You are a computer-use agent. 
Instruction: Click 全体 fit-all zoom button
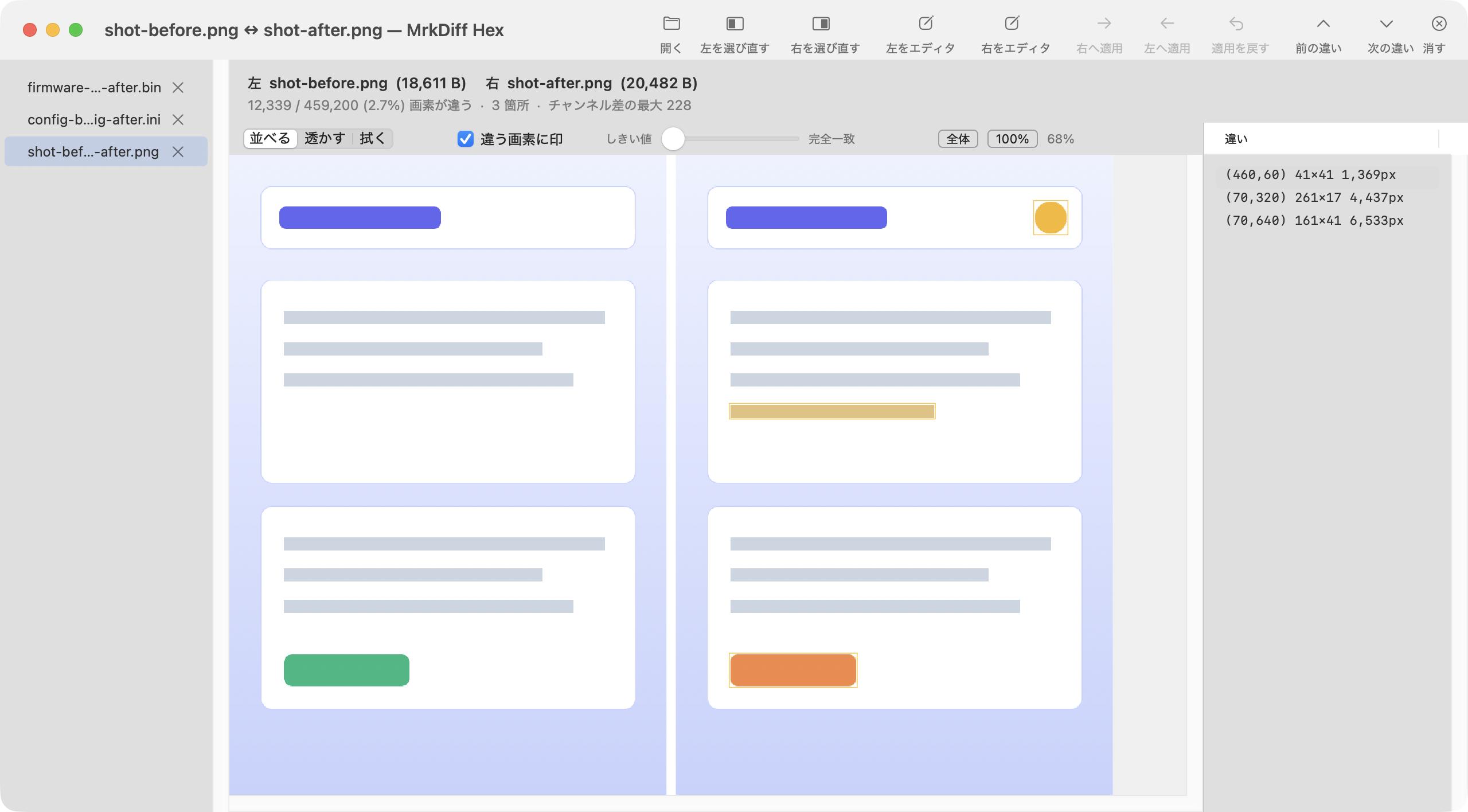pyautogui.click(x=958, y=139)
